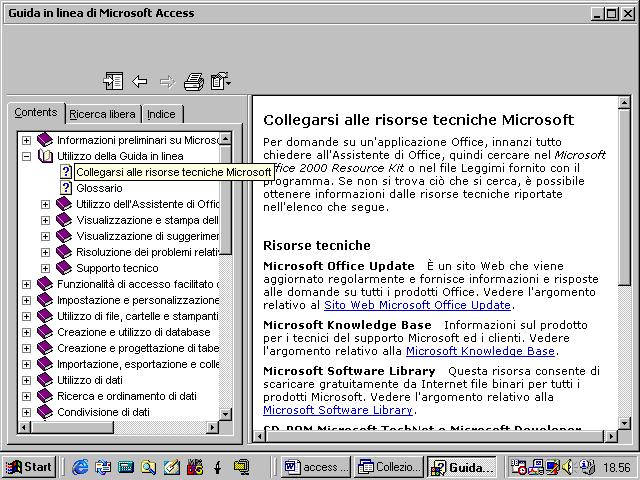Expand Impostazione e personalizzazione node
The image size is (640, 480).
[x=26, y=300]
